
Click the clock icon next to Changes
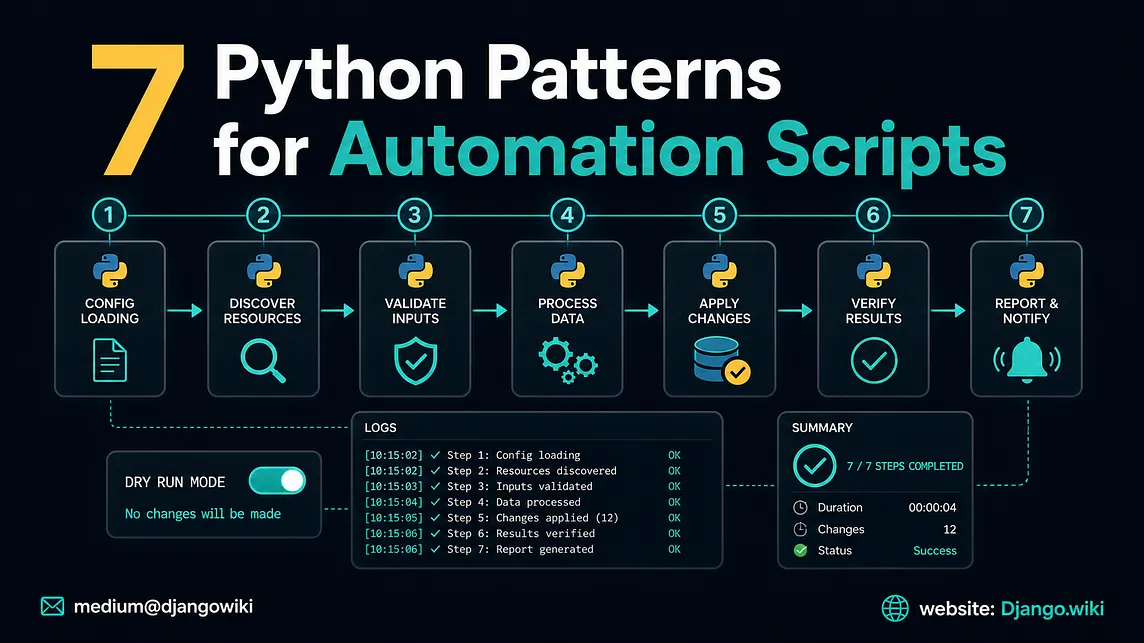coord(800,529)
